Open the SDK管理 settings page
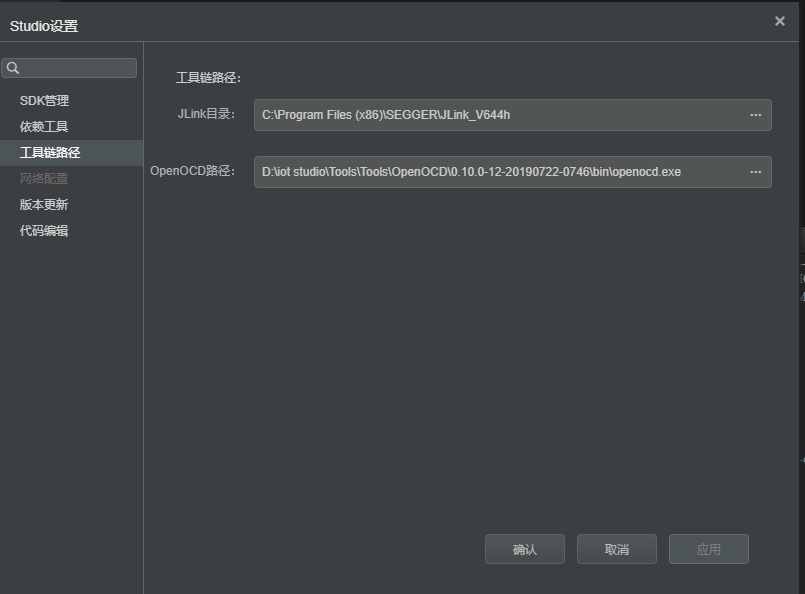Screen dimensions: 805x594 [x=44, y=101]
